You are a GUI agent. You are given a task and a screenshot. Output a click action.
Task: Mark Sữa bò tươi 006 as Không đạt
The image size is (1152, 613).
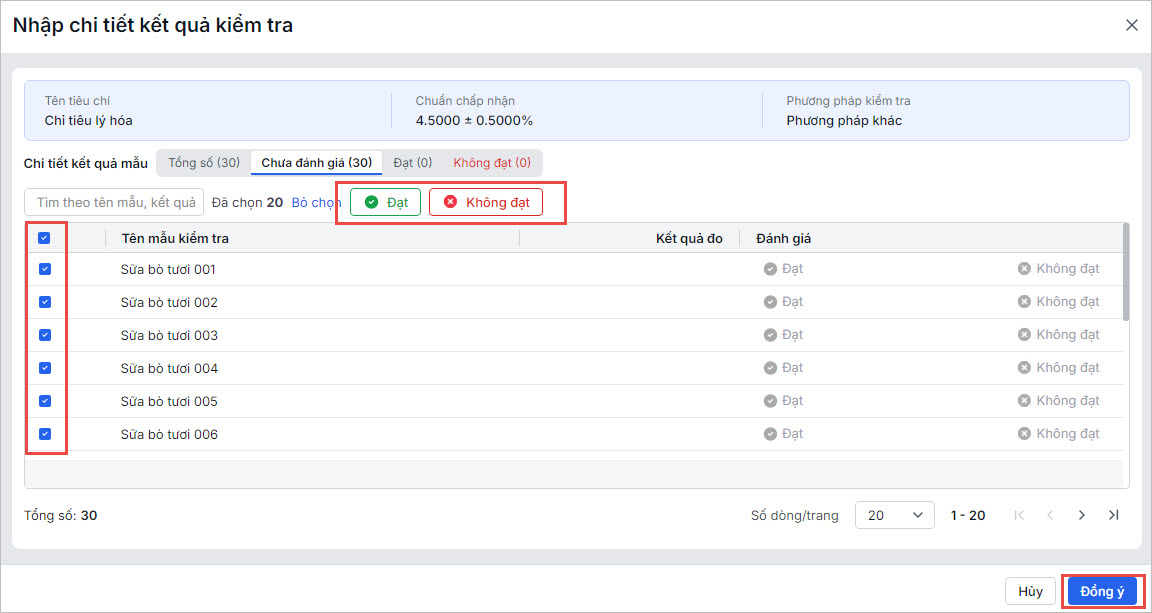point(1059,434)
